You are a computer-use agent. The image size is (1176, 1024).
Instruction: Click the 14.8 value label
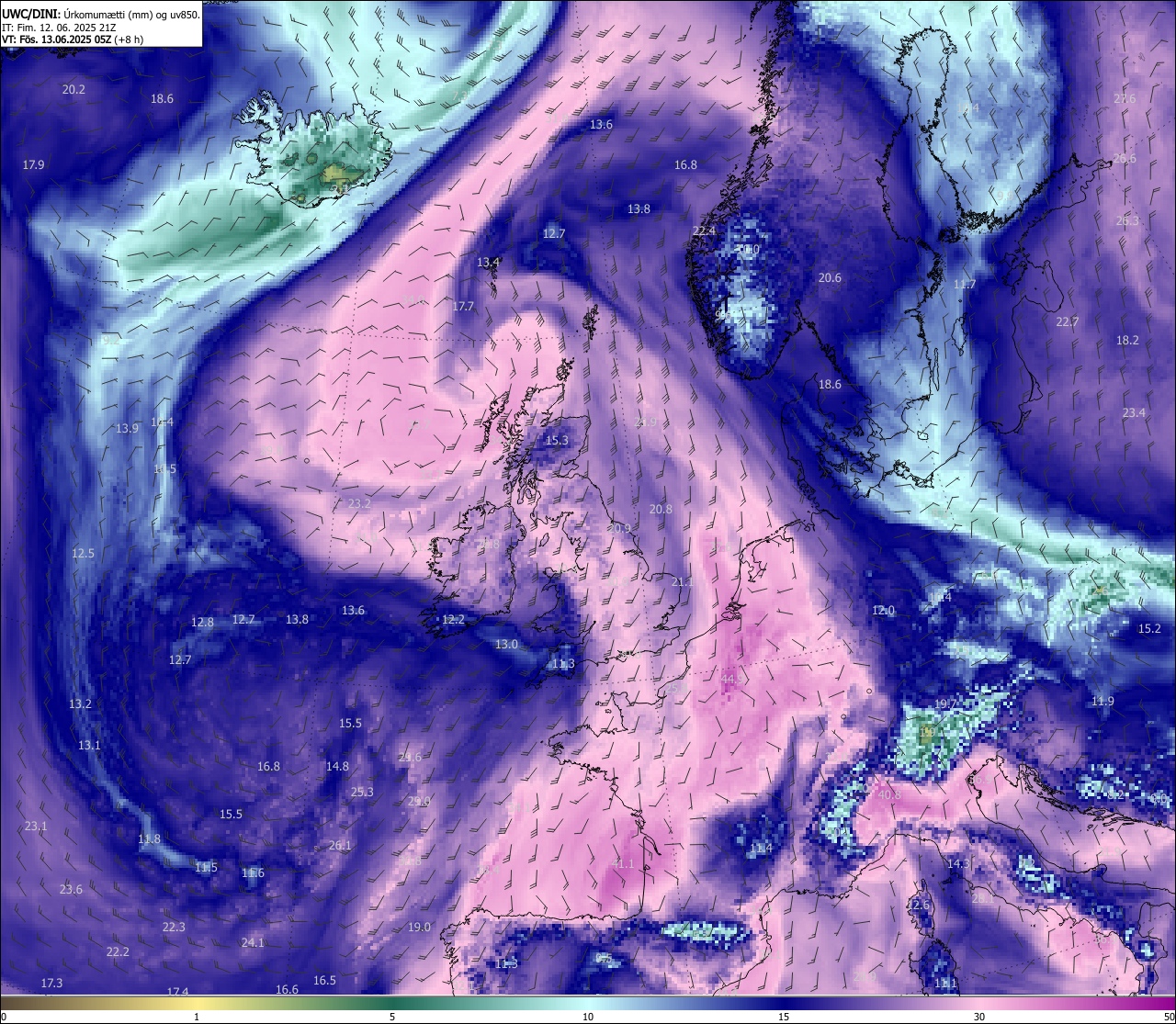[337, 766]
